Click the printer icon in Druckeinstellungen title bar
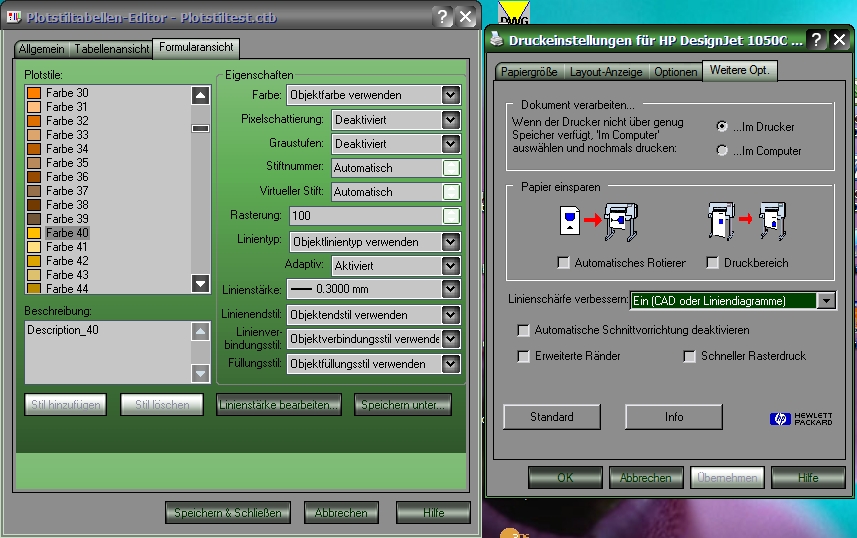857x538 pixels. click(x=496, y=39)
